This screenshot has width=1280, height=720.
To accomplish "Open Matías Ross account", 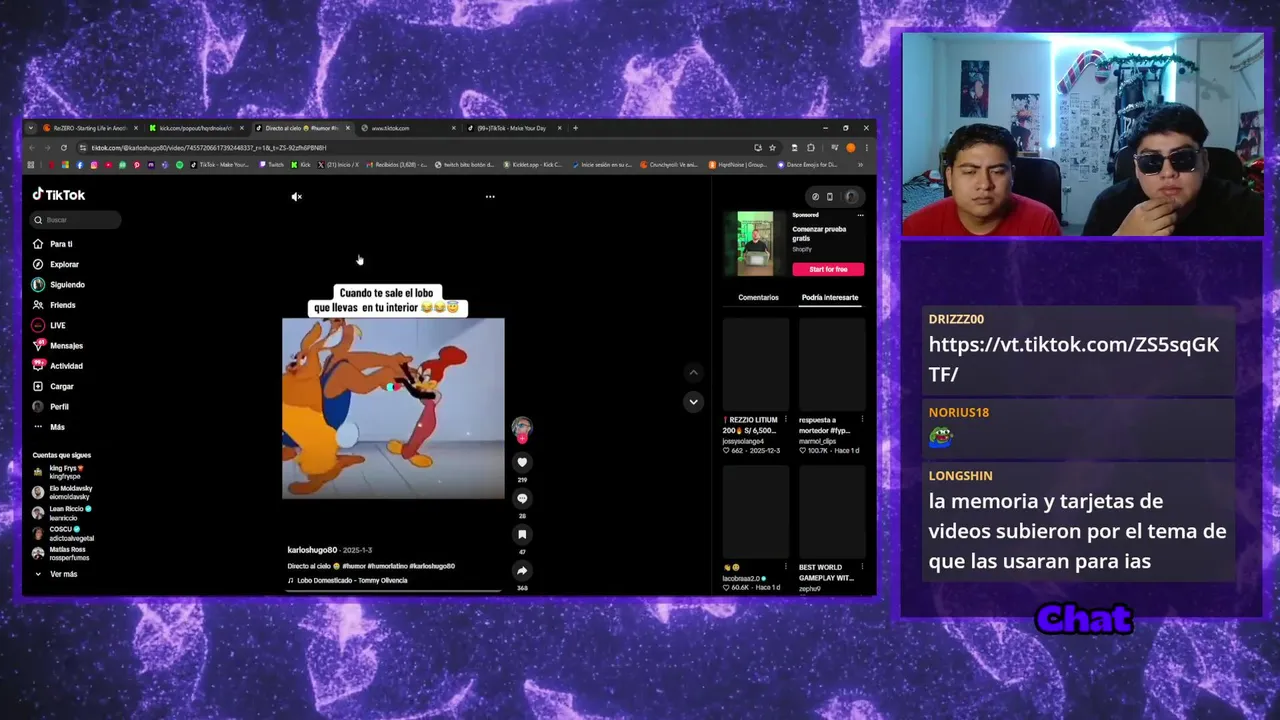I will pyautogui.click(x=60, y=553).
